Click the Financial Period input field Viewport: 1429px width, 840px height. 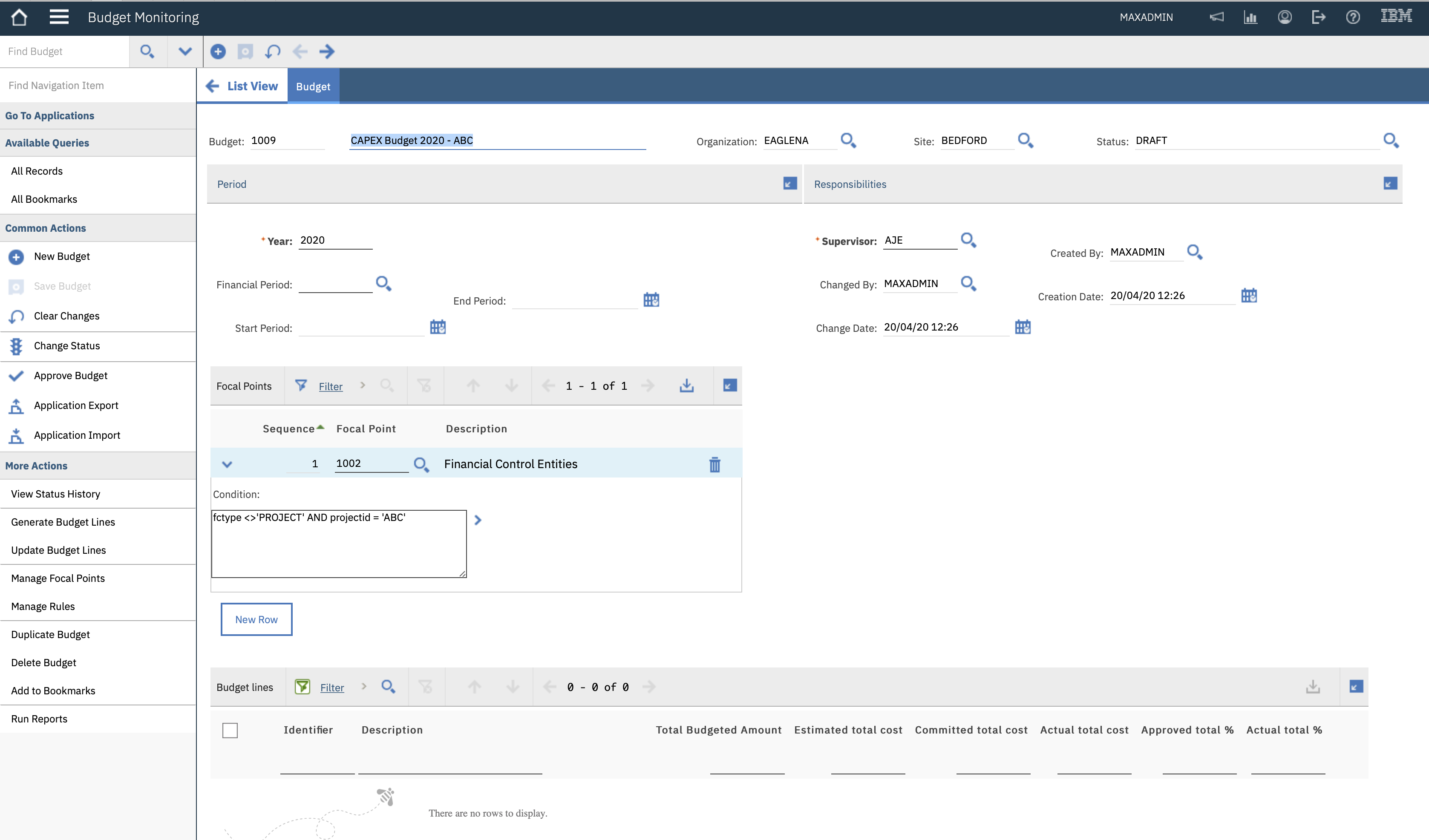click(335, 284)
